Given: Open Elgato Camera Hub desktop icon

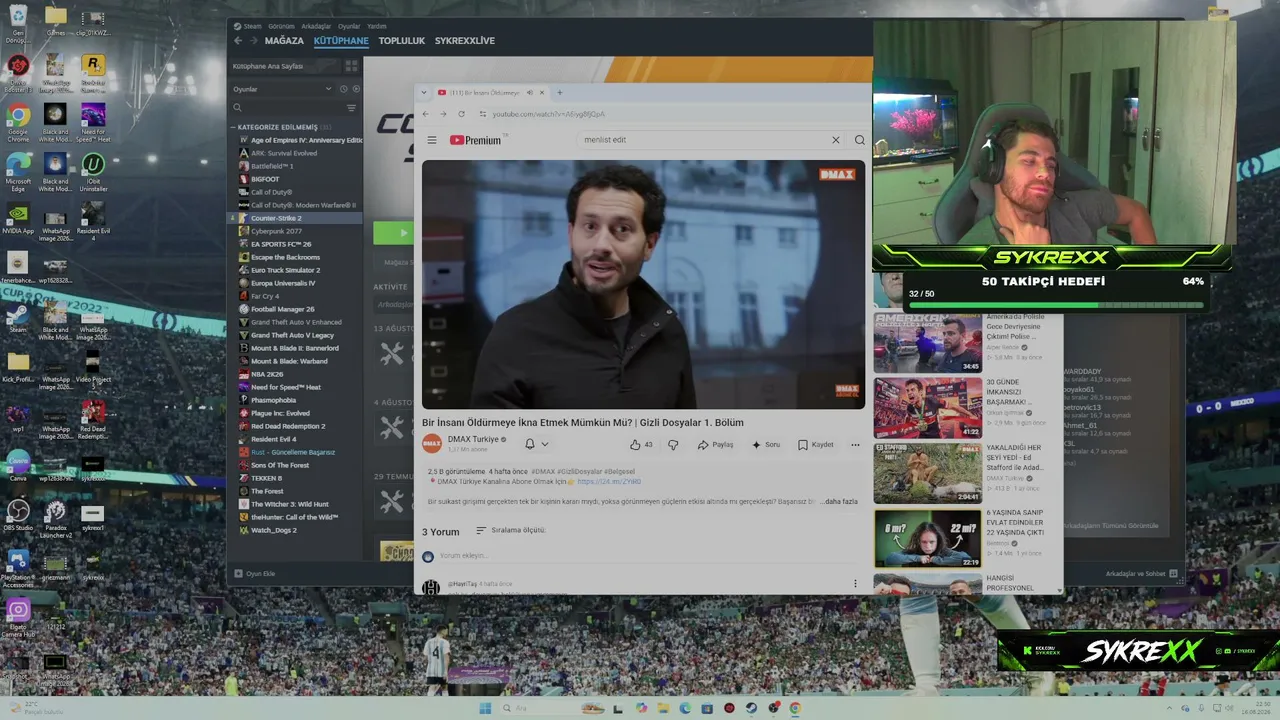Looking at the screenshot, I should [x=18, y=616].
